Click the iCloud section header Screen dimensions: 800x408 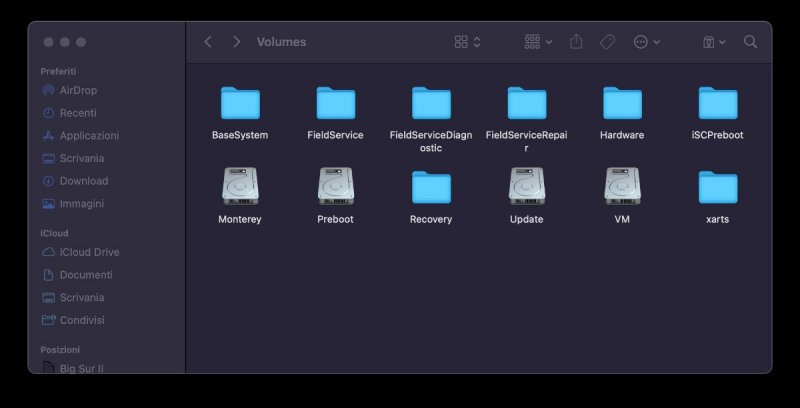coord(54,233)
